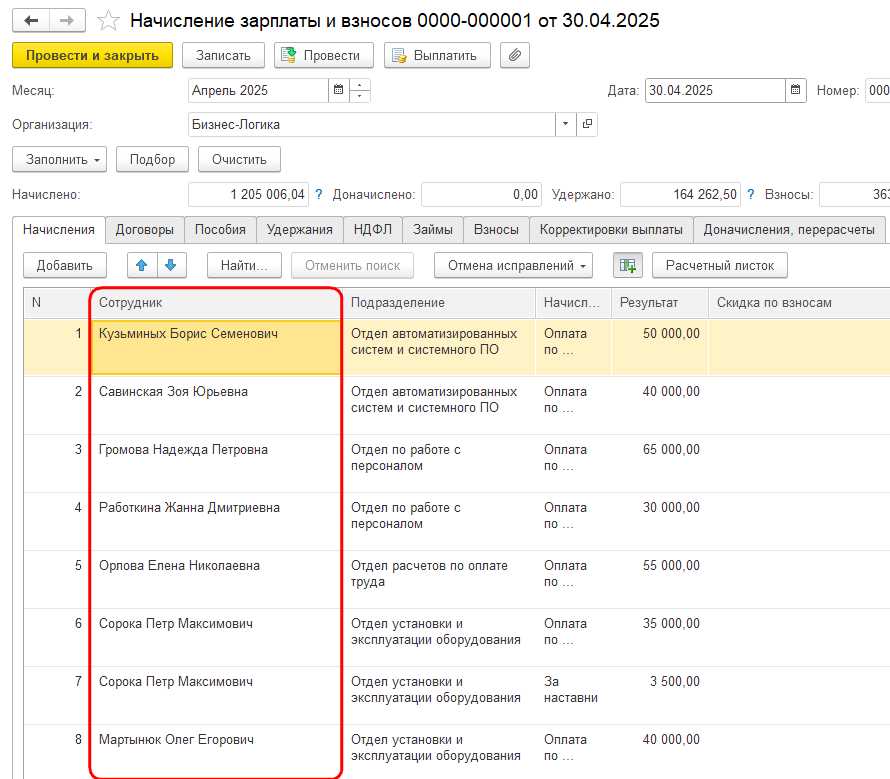Image resolution: width=890 pixels, height=779 pixels.
Task: Click the Доначислено amount field 0,00
Action: point(482,195)
